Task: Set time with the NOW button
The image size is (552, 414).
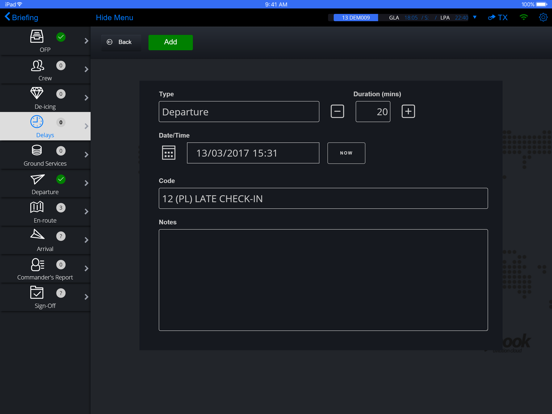Action: coord(346,153)
